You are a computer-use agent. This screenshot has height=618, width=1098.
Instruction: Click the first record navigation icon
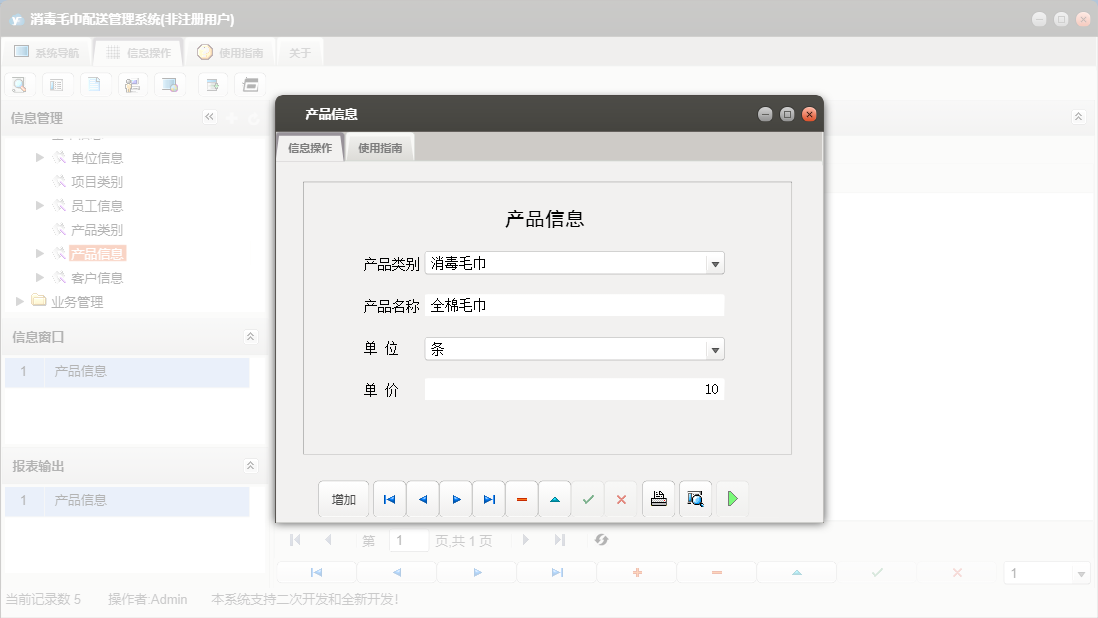[x=389, y=498]
